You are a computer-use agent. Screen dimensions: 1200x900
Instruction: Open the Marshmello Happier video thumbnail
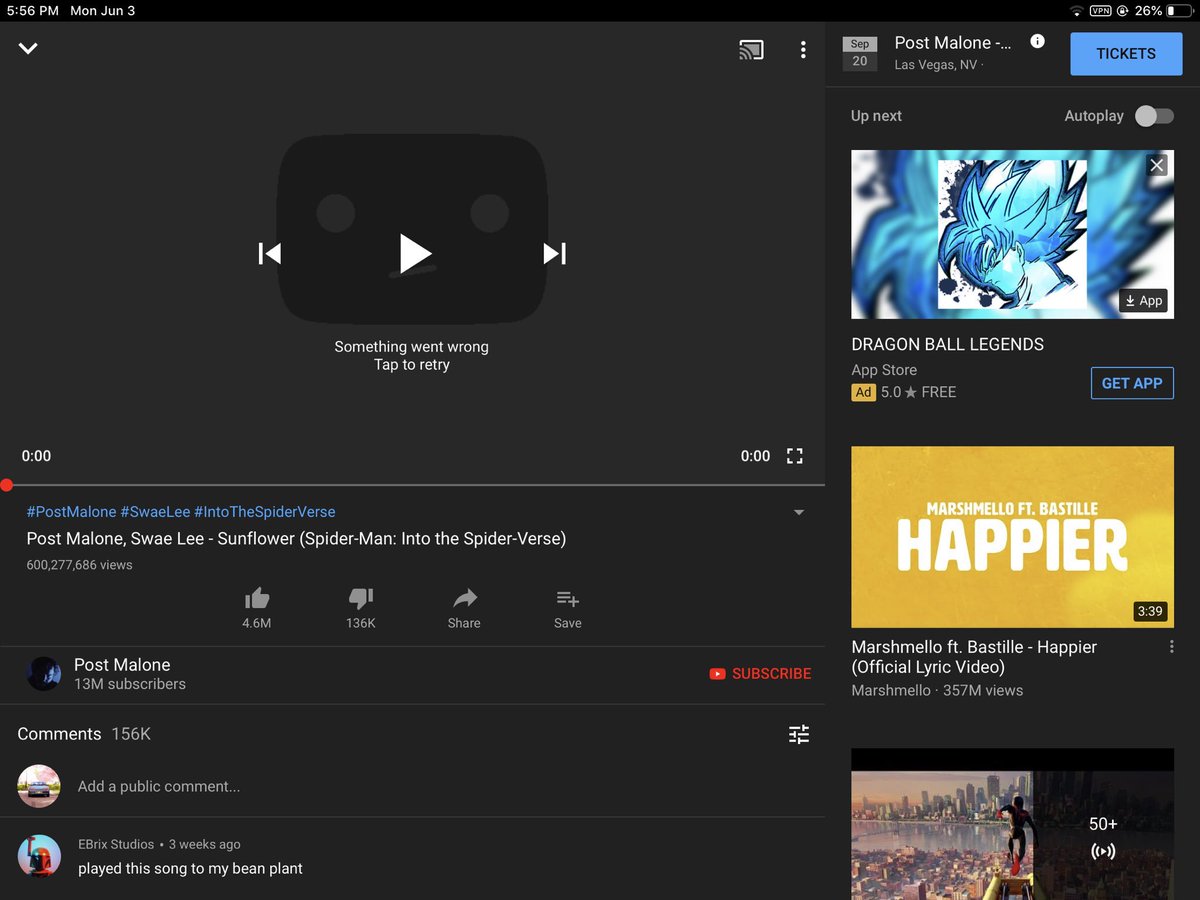click(x=1012, y=537)
